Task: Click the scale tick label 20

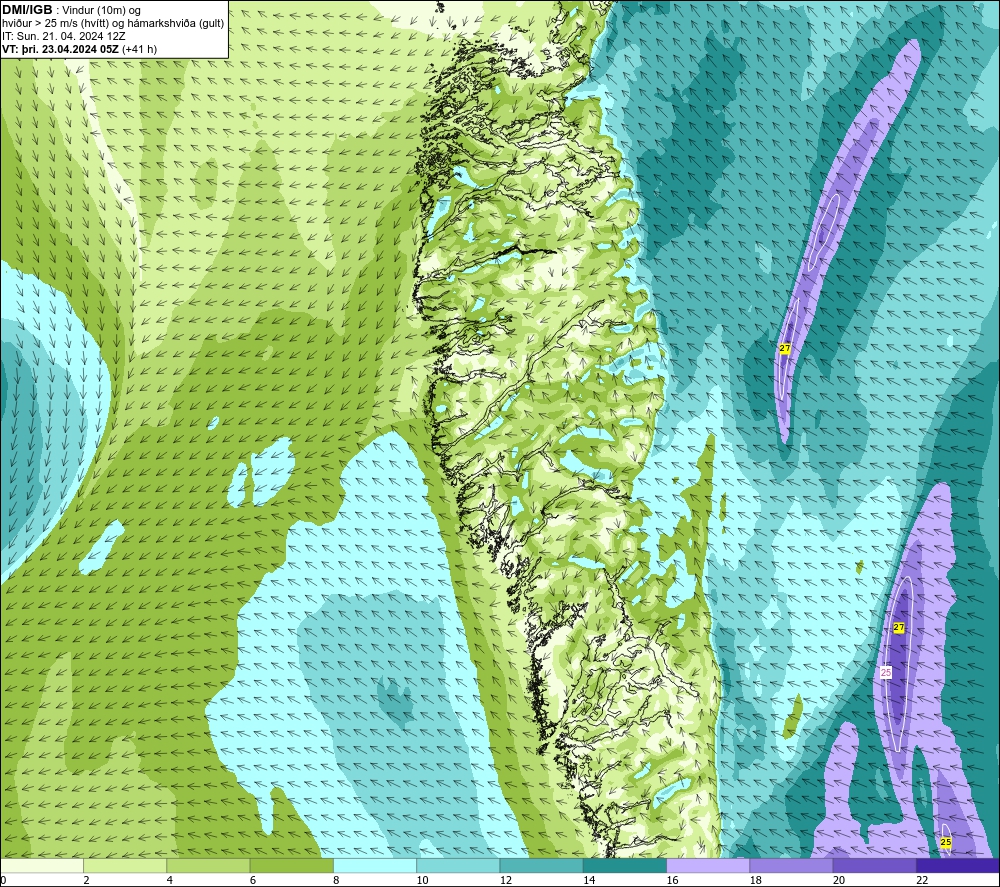Action: pyautogui.click(x=839, y=881)
